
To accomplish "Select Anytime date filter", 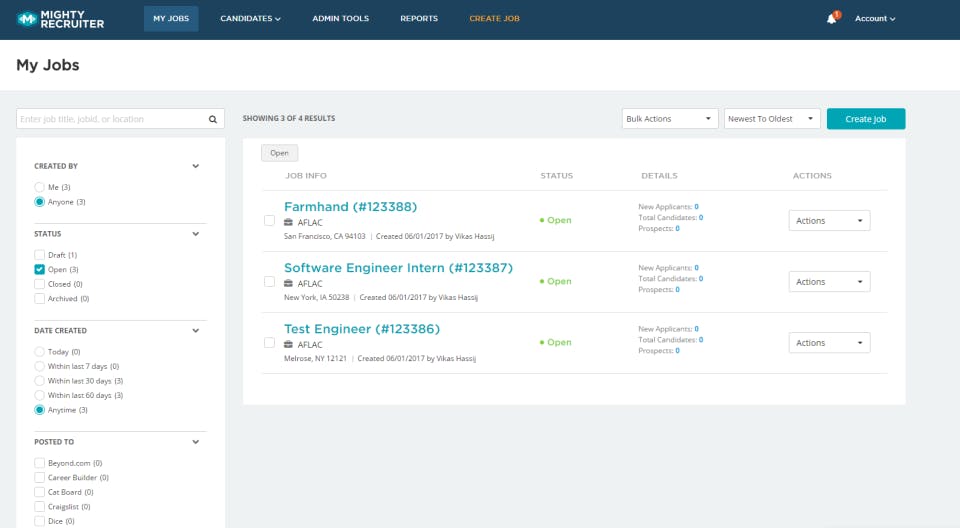I will click(x=39, y=410).
